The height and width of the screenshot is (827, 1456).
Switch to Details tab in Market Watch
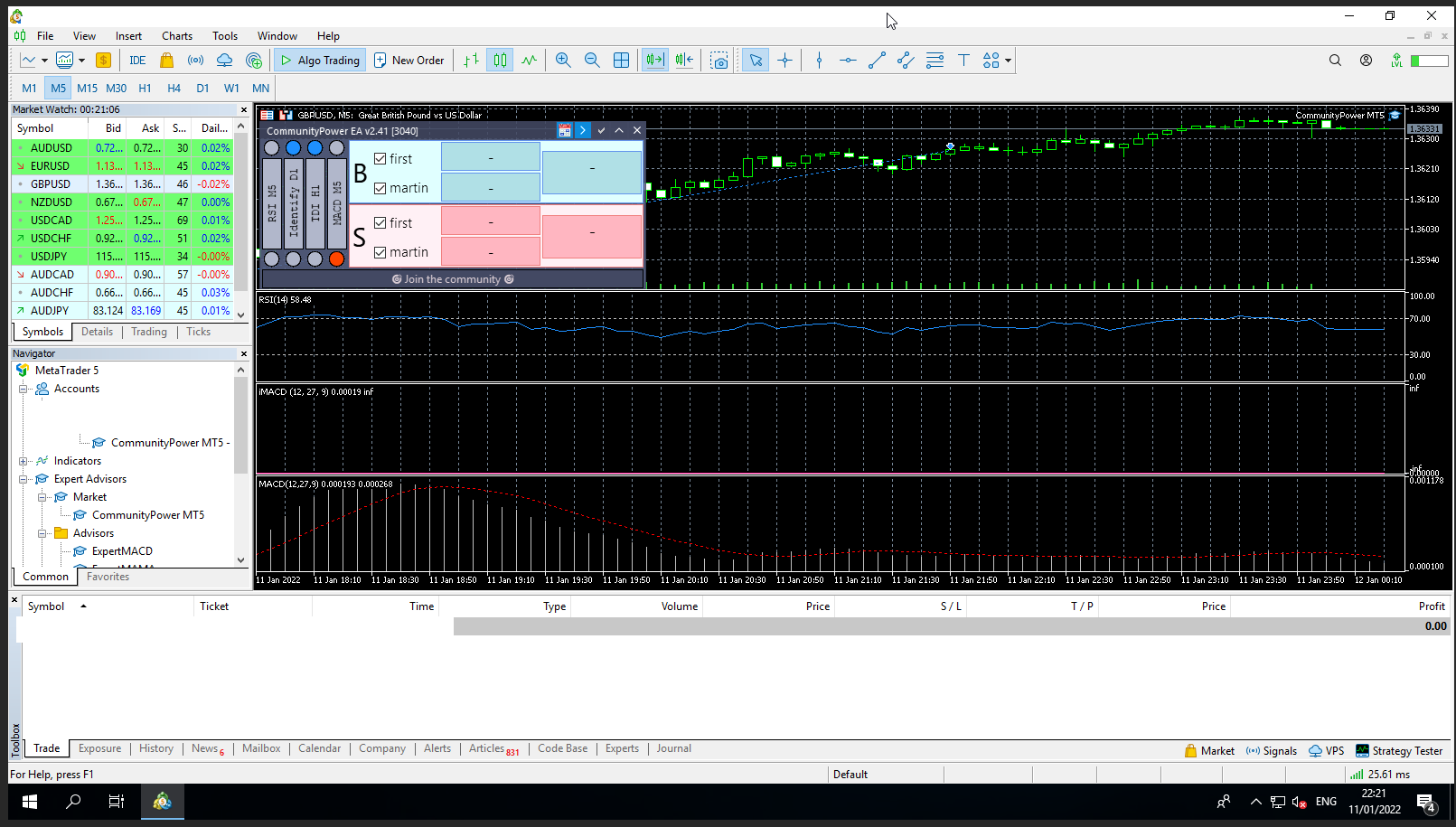click(98, 332)
